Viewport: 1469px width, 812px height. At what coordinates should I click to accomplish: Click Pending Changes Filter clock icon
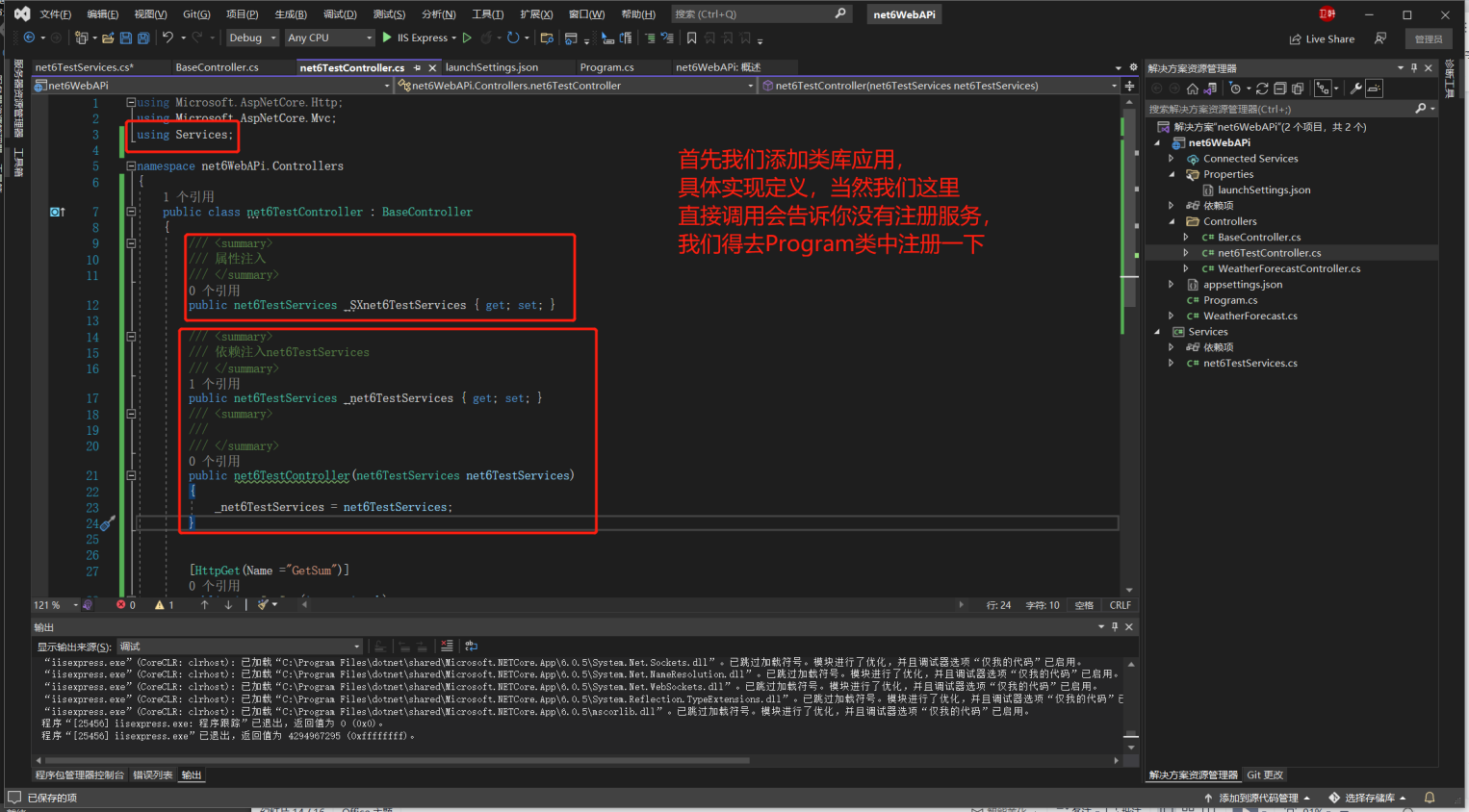(1235, 89)
